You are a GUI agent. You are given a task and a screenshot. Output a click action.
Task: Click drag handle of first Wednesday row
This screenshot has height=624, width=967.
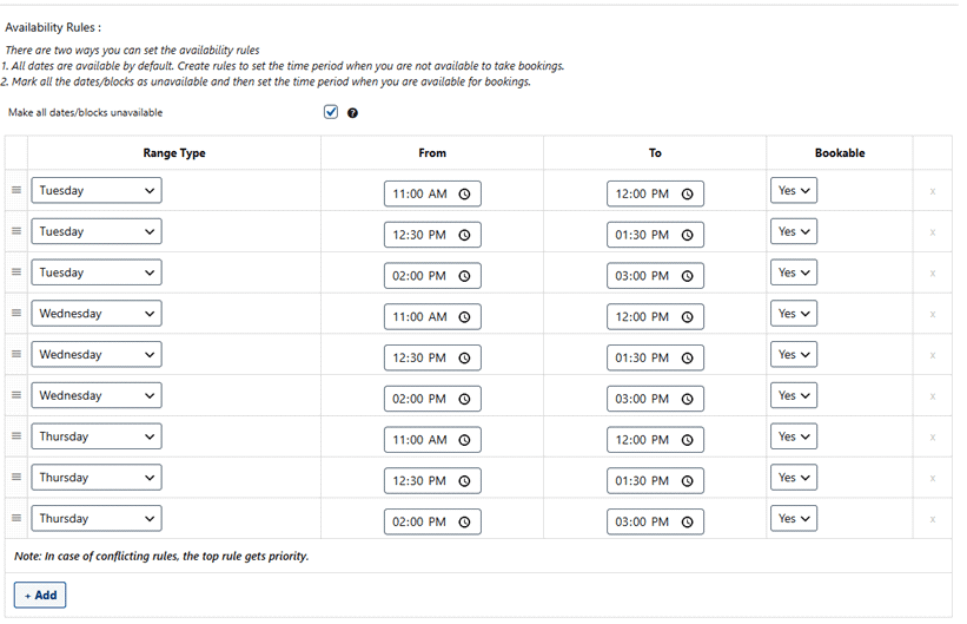(x=16, y=314)
